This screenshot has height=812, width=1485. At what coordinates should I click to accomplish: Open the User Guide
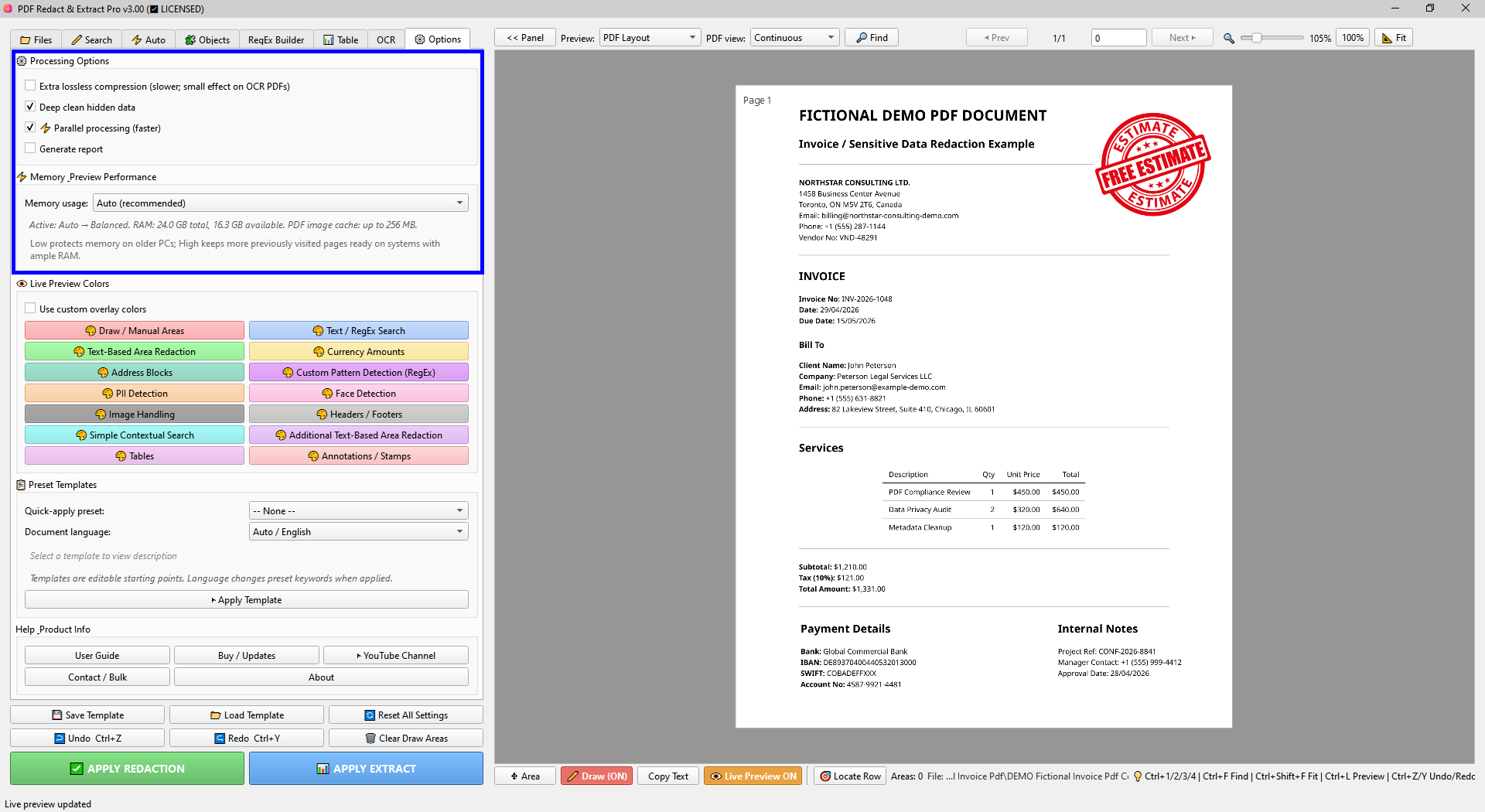97,655
